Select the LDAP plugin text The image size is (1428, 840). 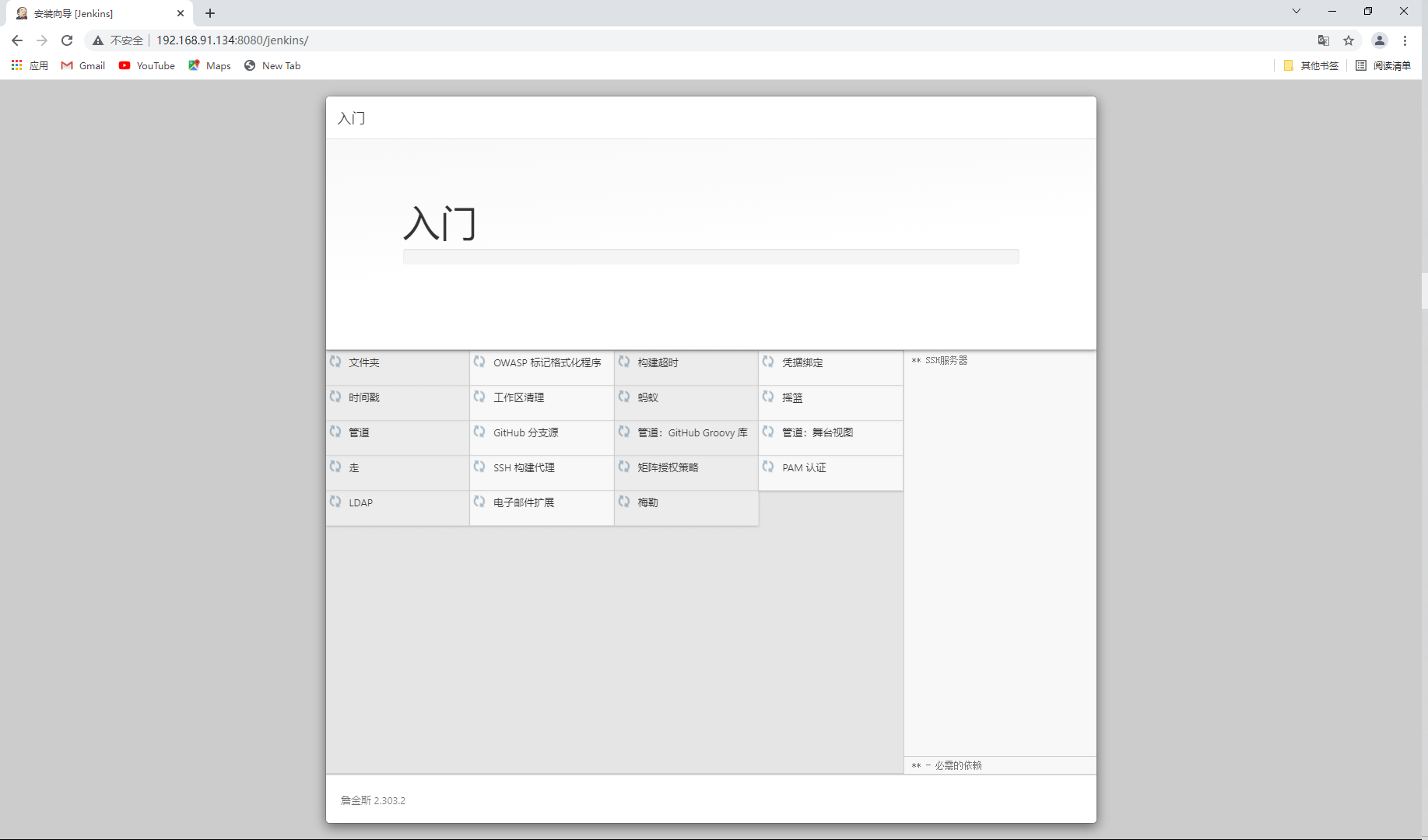361,502
